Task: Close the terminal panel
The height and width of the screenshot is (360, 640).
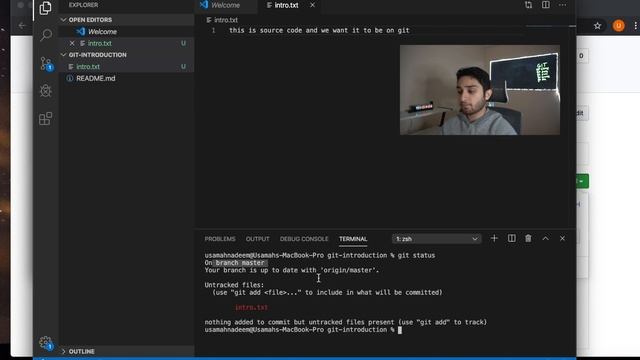Action: tap(562, 238)
